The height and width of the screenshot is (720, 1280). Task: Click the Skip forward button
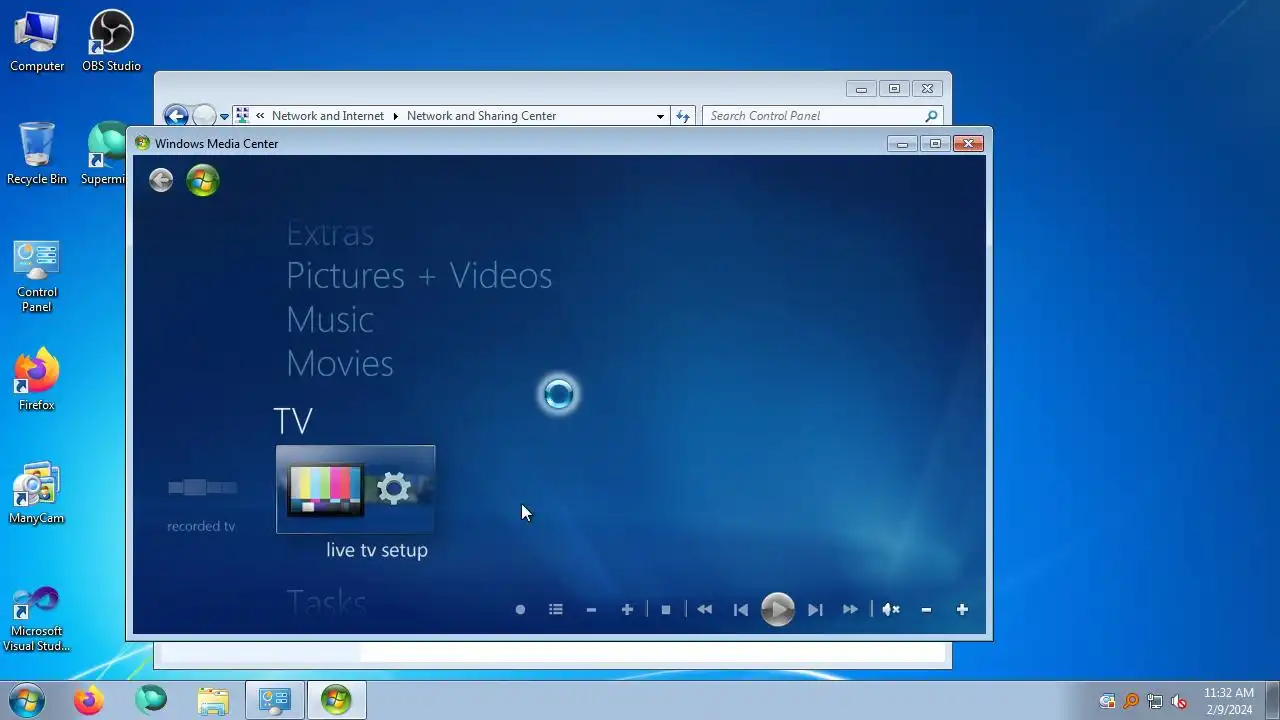click(x=815, y=609)
